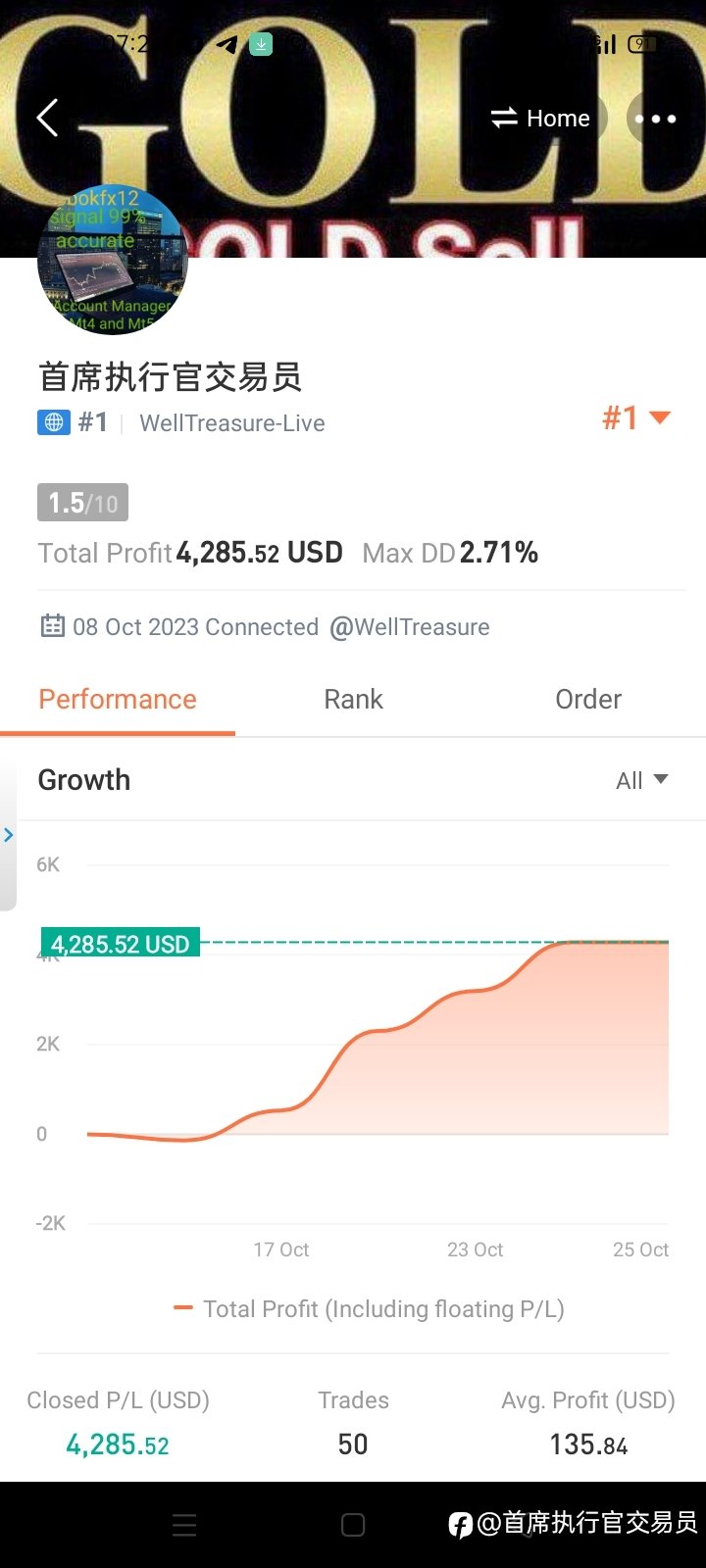Switch to the Rank tab
Image resolution: width=706 pixels, height=1568 pixels.
353,700
